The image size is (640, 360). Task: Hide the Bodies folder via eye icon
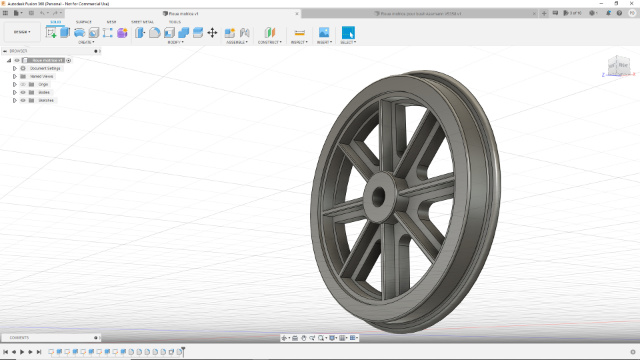click(23, 92)
